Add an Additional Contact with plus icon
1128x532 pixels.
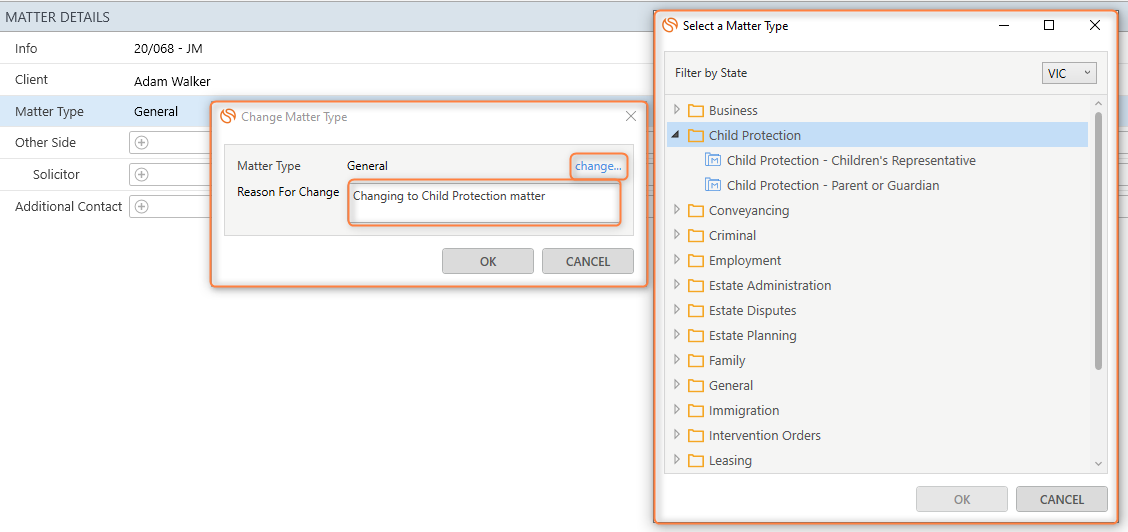(141, 207)
